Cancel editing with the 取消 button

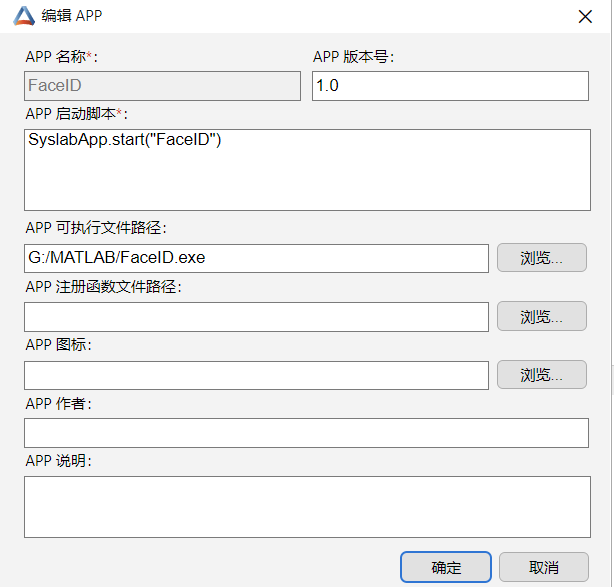pos(544,567)
